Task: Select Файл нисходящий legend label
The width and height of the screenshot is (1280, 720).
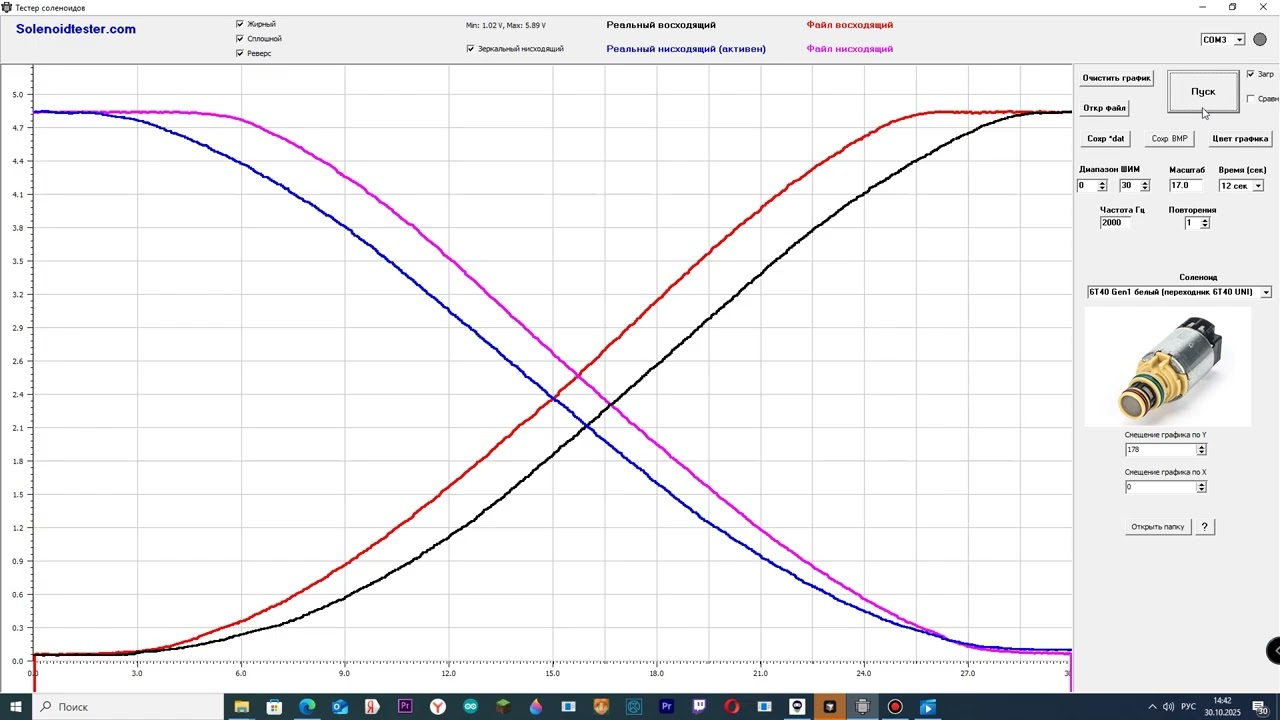Action: (x=850, y=49)
